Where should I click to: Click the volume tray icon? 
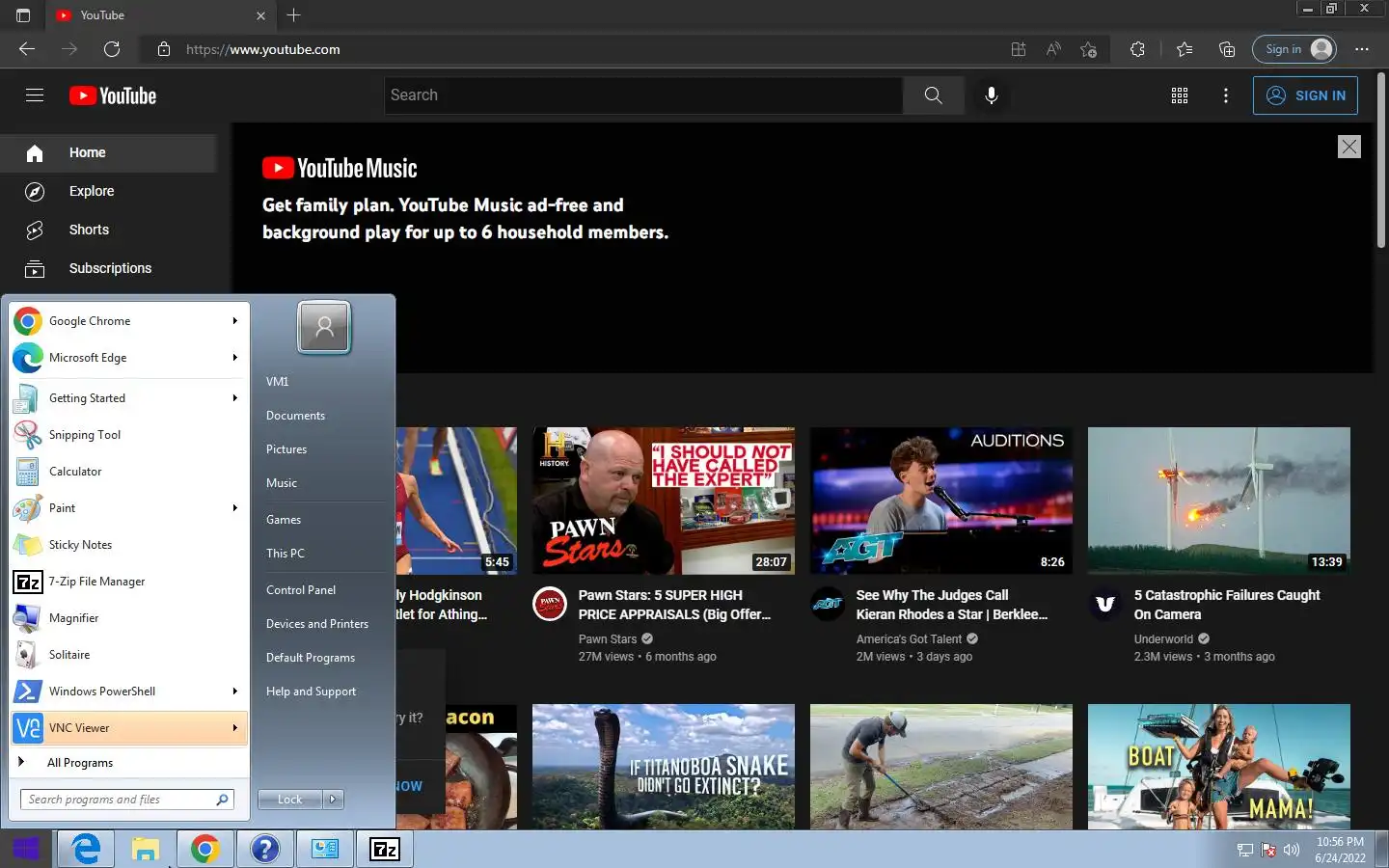click(x=1292, y=850)
